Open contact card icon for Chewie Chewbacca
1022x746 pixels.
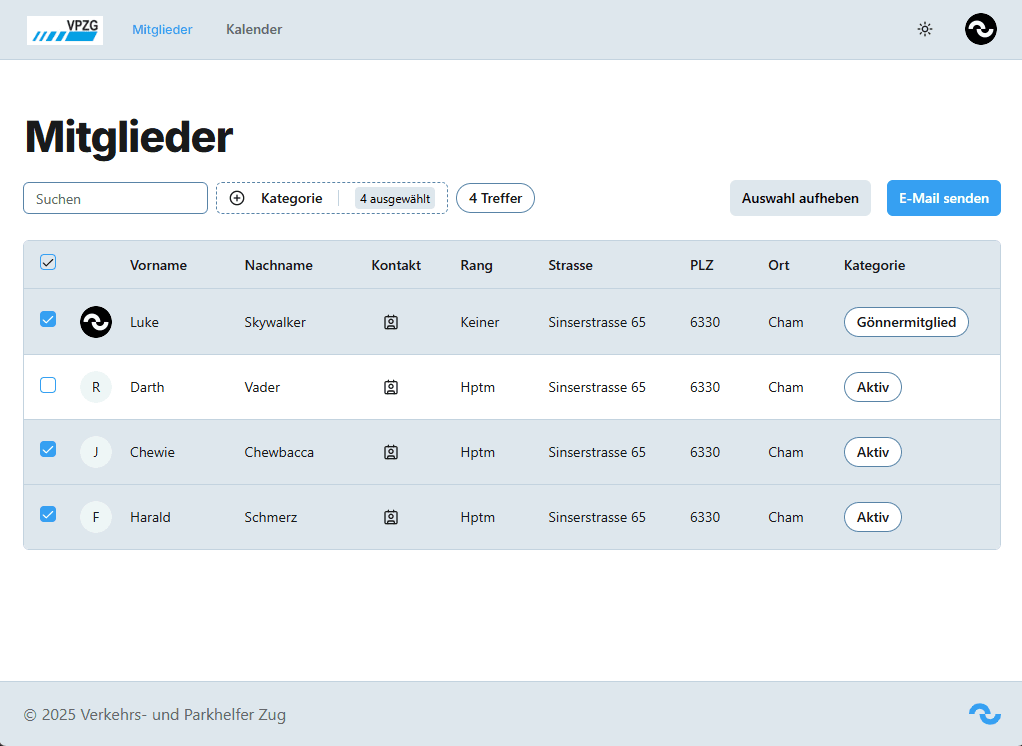click(391, 452)
